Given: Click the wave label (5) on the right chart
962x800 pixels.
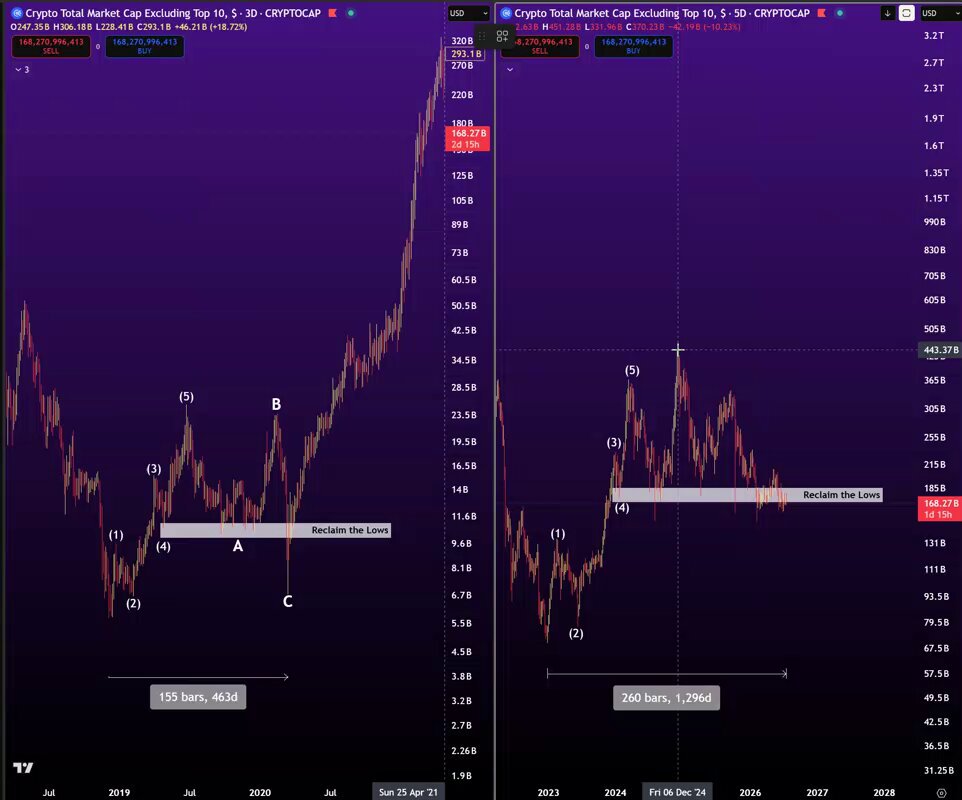Looking at the screenshot, I should (x=632, y=370).
